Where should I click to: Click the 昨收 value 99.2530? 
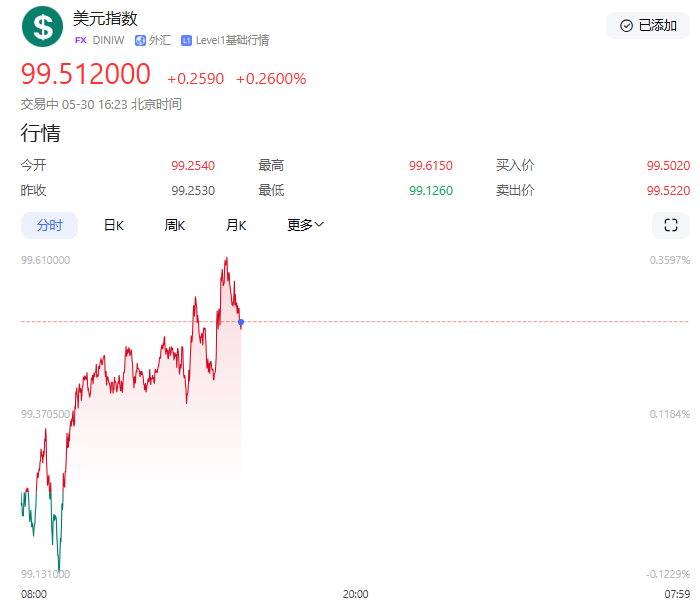(193, 191)
